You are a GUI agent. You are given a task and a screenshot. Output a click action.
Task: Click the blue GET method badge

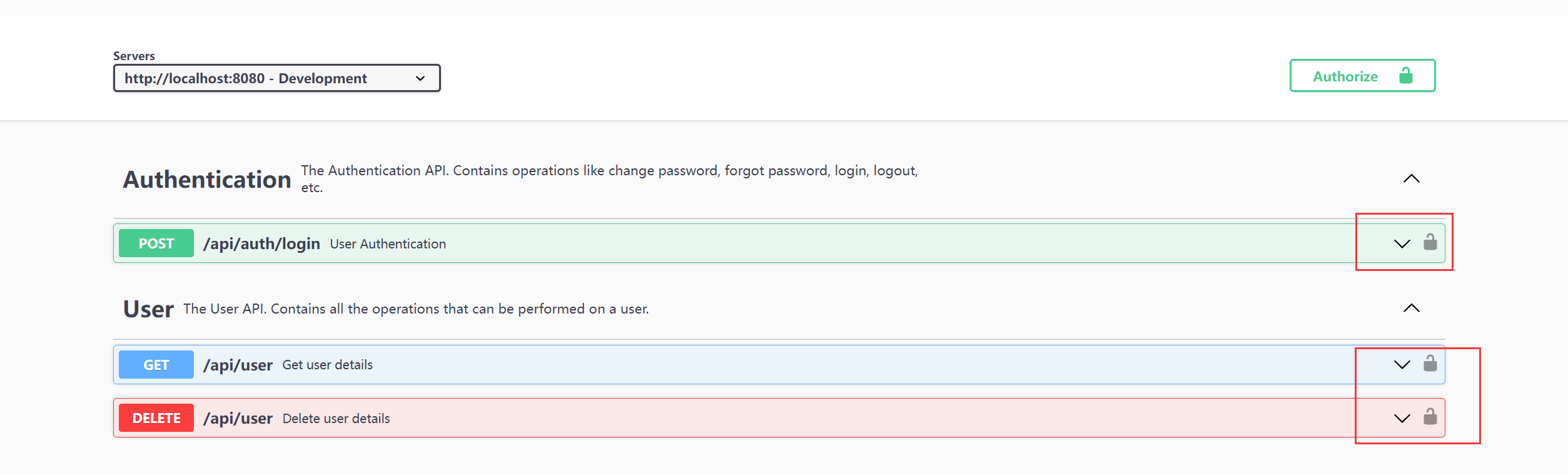click(x=156, y=365)
